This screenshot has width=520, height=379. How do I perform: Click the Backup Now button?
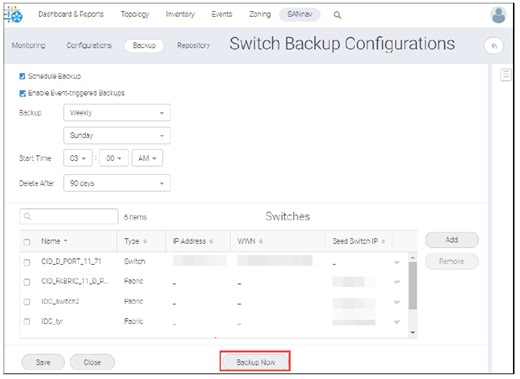[255, 362]
